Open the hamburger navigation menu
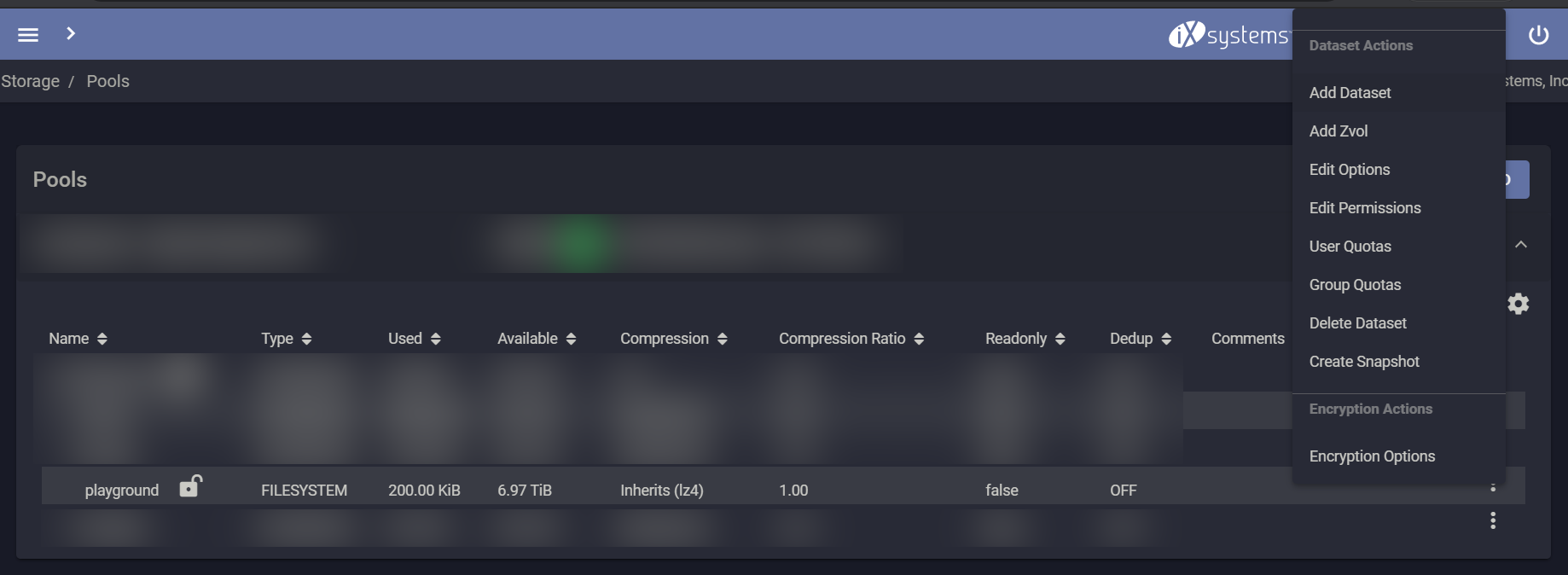Image resolution: width=1568 pixels, height=575 pixels. 28,34
